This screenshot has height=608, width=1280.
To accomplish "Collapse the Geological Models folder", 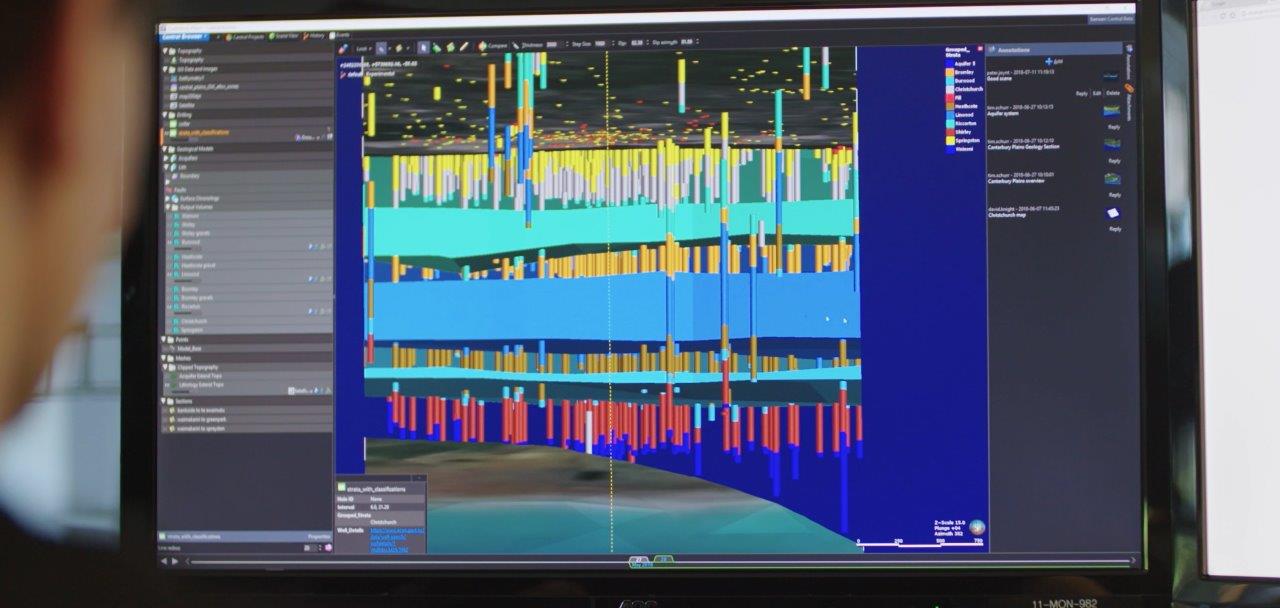I will (x=165, y=149).
